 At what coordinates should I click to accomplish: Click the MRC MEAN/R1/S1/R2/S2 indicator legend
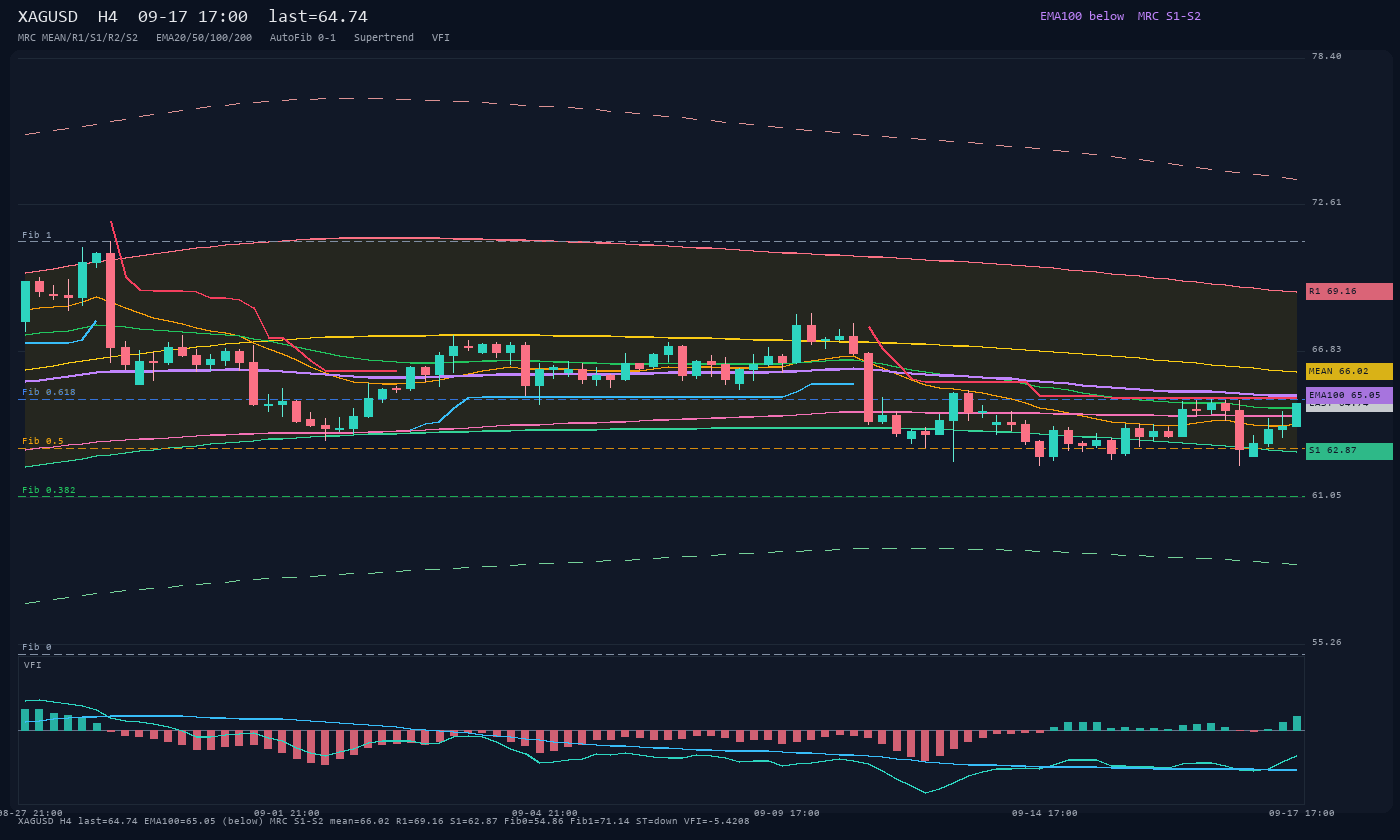pyautogui.click(x=78, y=38)
